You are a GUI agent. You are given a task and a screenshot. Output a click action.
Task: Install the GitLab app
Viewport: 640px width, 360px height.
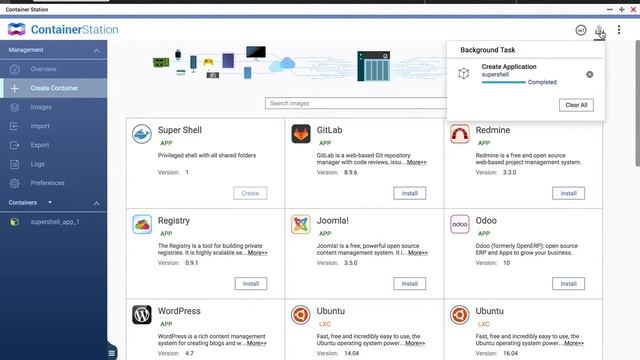tap(409, 193)
